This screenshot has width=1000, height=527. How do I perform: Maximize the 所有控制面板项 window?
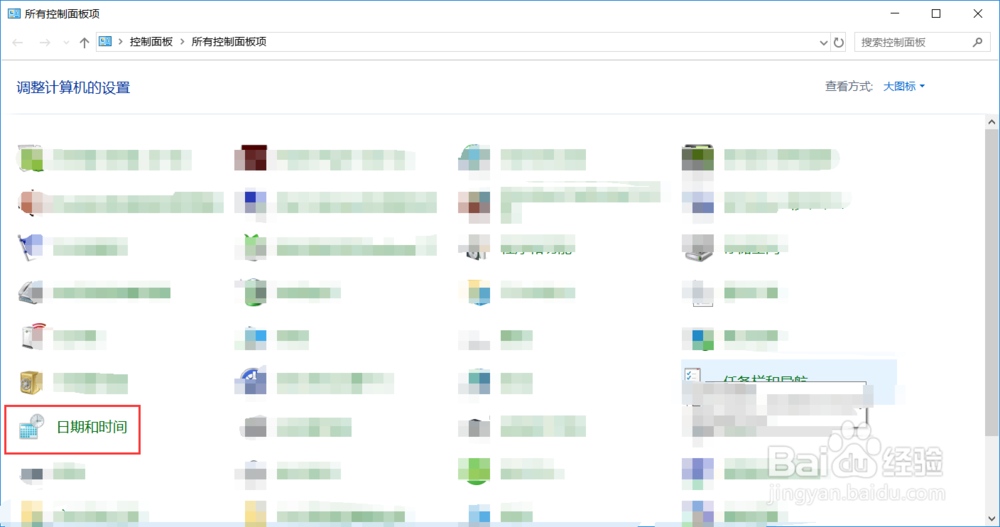point(936,13)
